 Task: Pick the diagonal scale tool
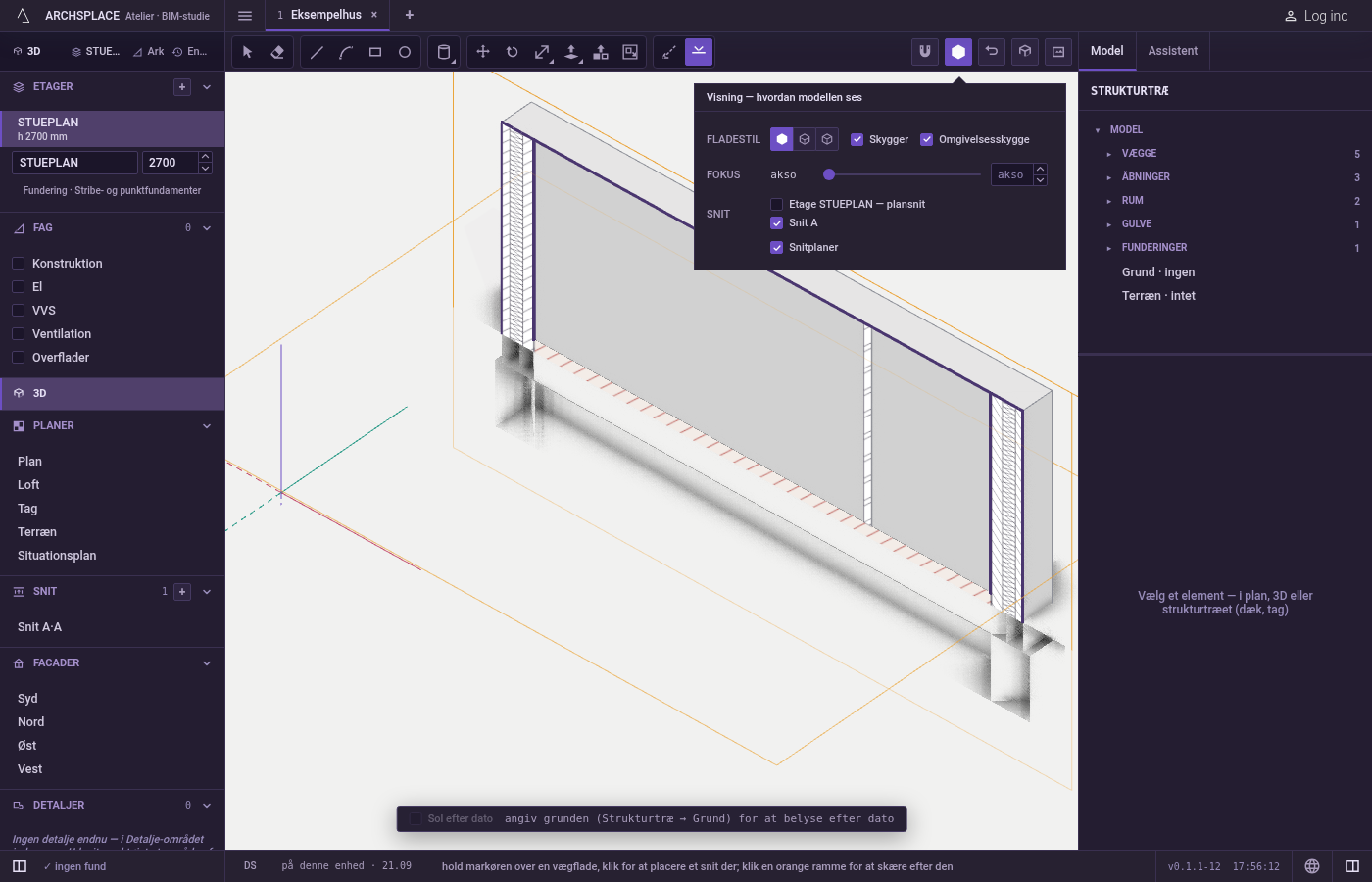pyautogui.click(x=542, y=52)
